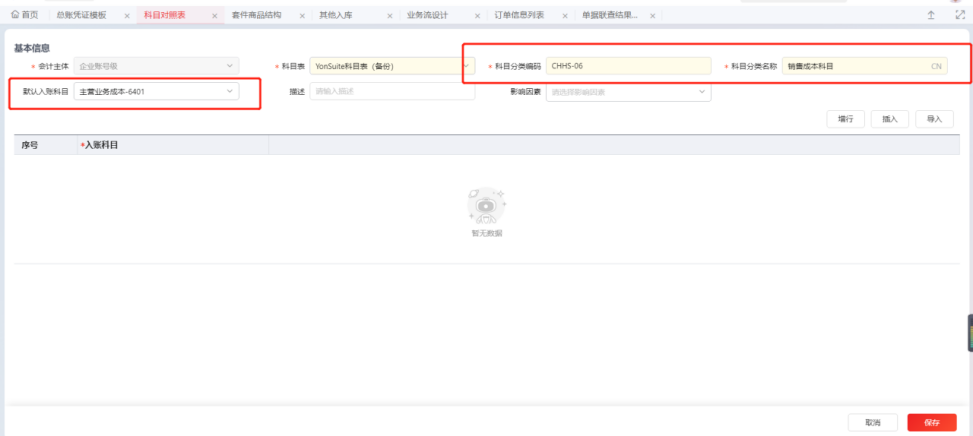Viewport: 973px width, 436px height.
Task: Switch to the 总账凭证模板 tab
Action: pyautogui.click(x=81, y=15)
